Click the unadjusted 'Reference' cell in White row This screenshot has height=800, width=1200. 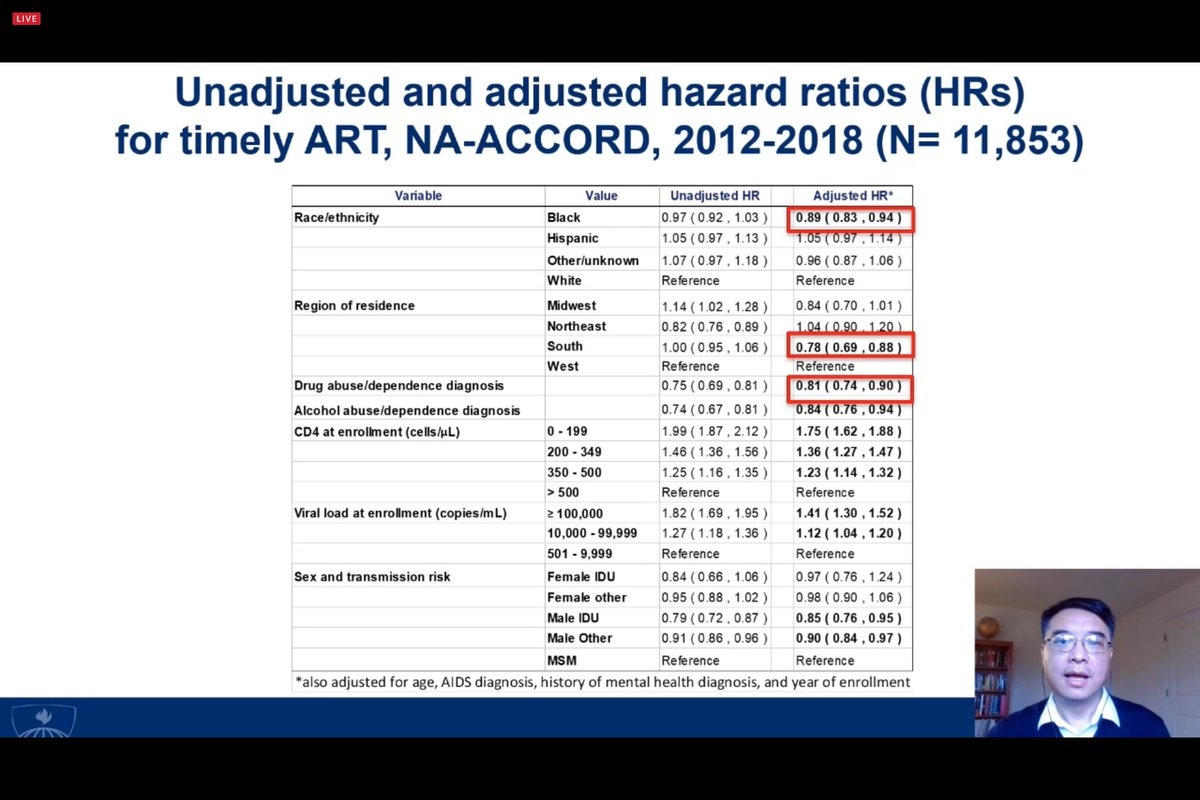(x=690, y=280)
